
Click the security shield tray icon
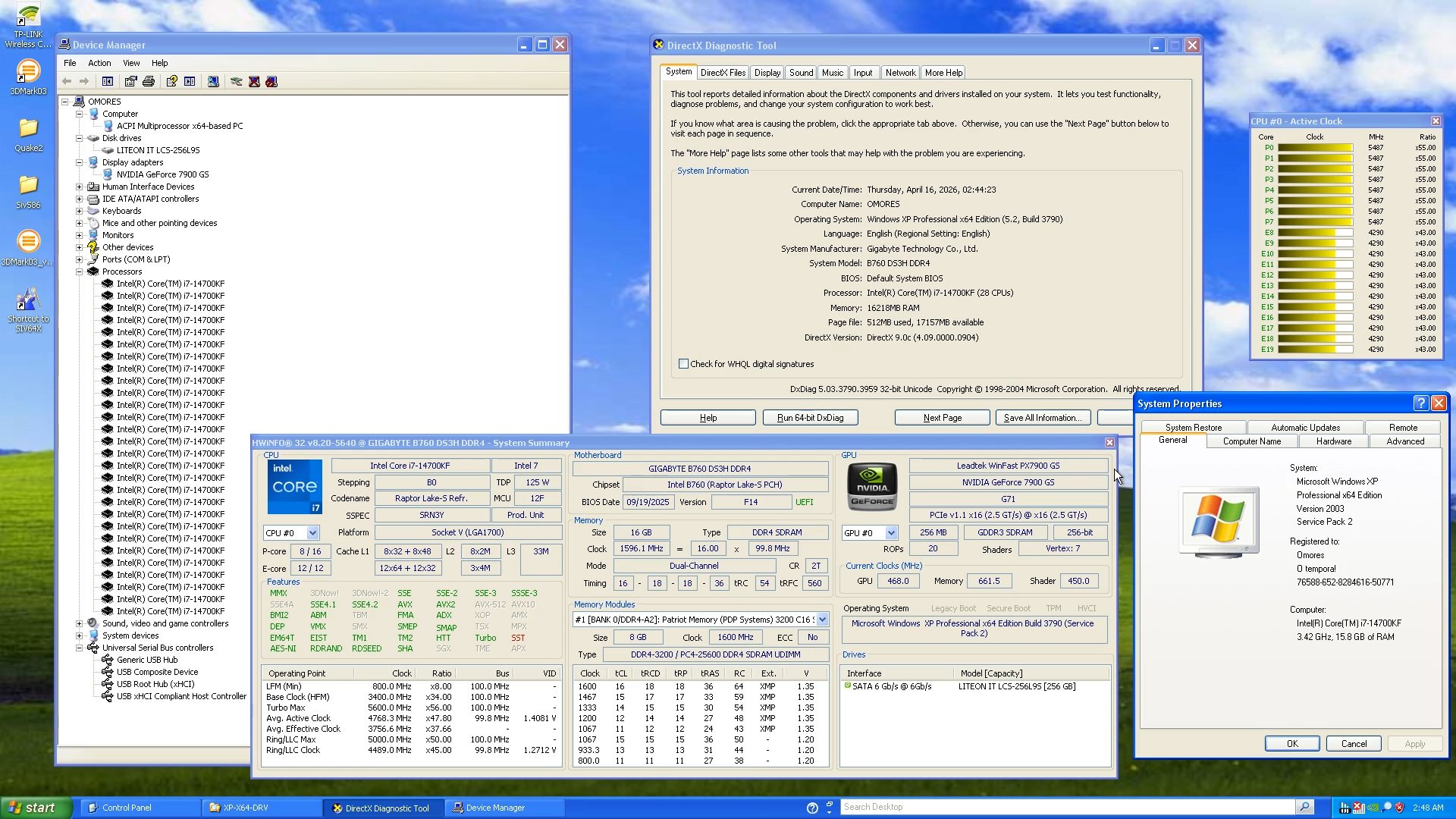[x=1399, y=808]
